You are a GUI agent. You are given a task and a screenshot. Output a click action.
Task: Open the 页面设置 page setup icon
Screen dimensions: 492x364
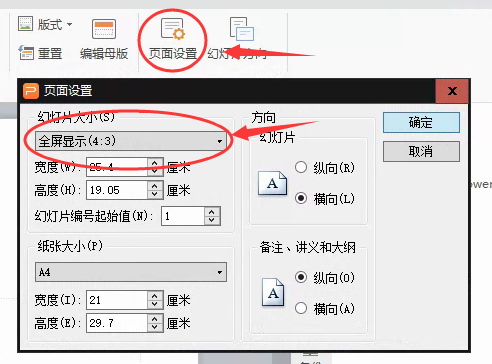173,29
